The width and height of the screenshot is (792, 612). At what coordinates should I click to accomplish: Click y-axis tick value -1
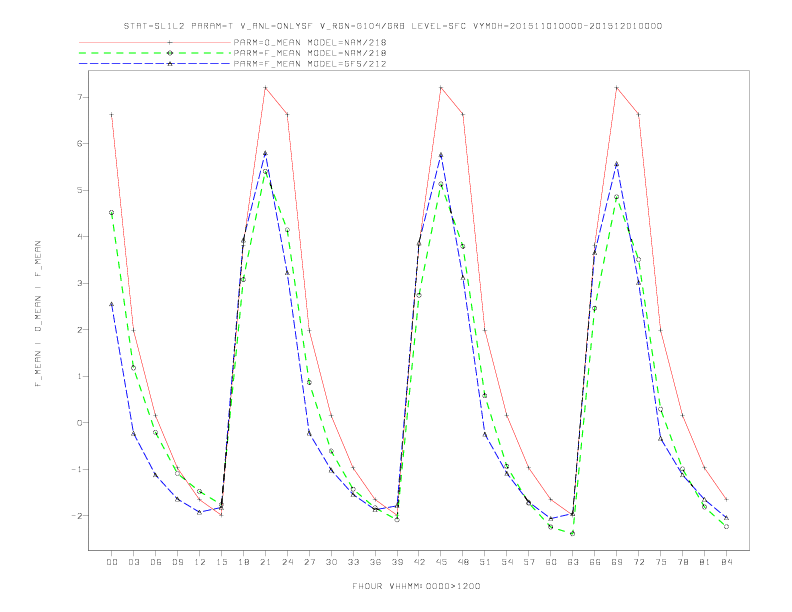pyautogui.click(x=77, y=469)
